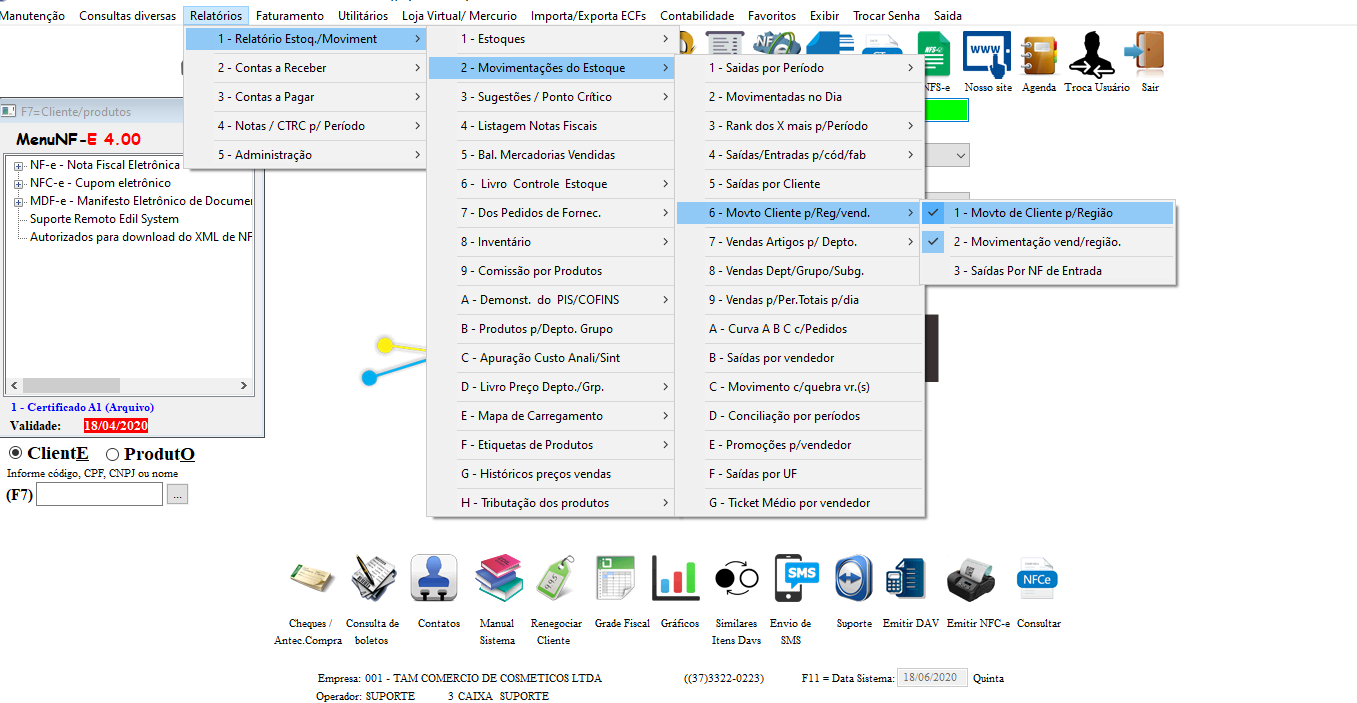The image size is (1357, 703).
Task: Select the ProdutO radio button
Action: [112, 454]
